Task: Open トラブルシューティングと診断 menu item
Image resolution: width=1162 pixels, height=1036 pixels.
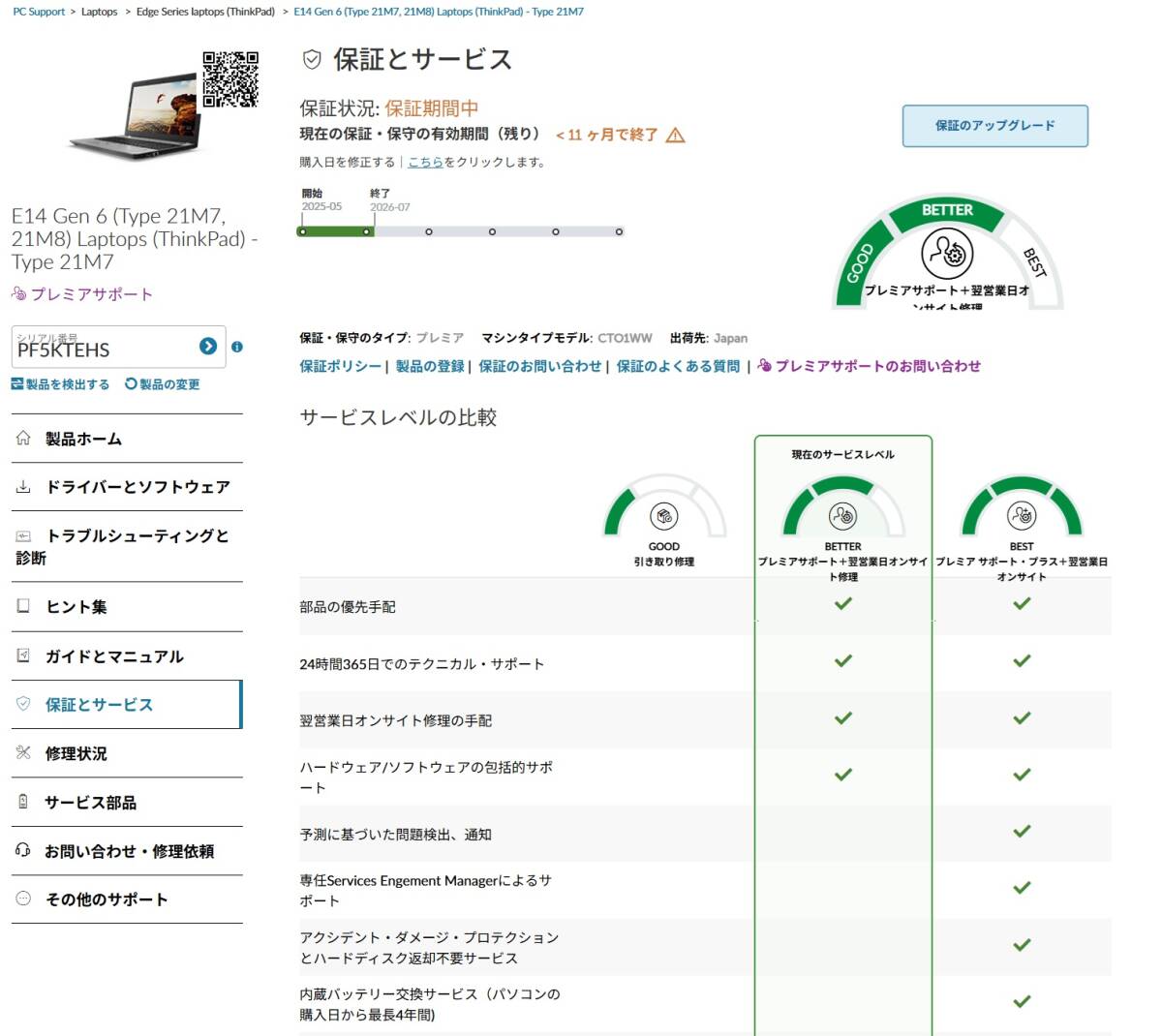Action: [x=127, y=546]
